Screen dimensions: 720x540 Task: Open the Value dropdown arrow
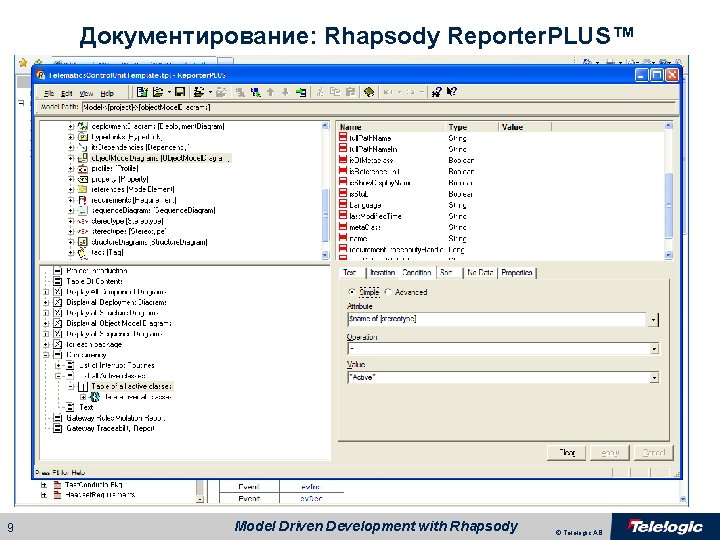coord(654,378)
